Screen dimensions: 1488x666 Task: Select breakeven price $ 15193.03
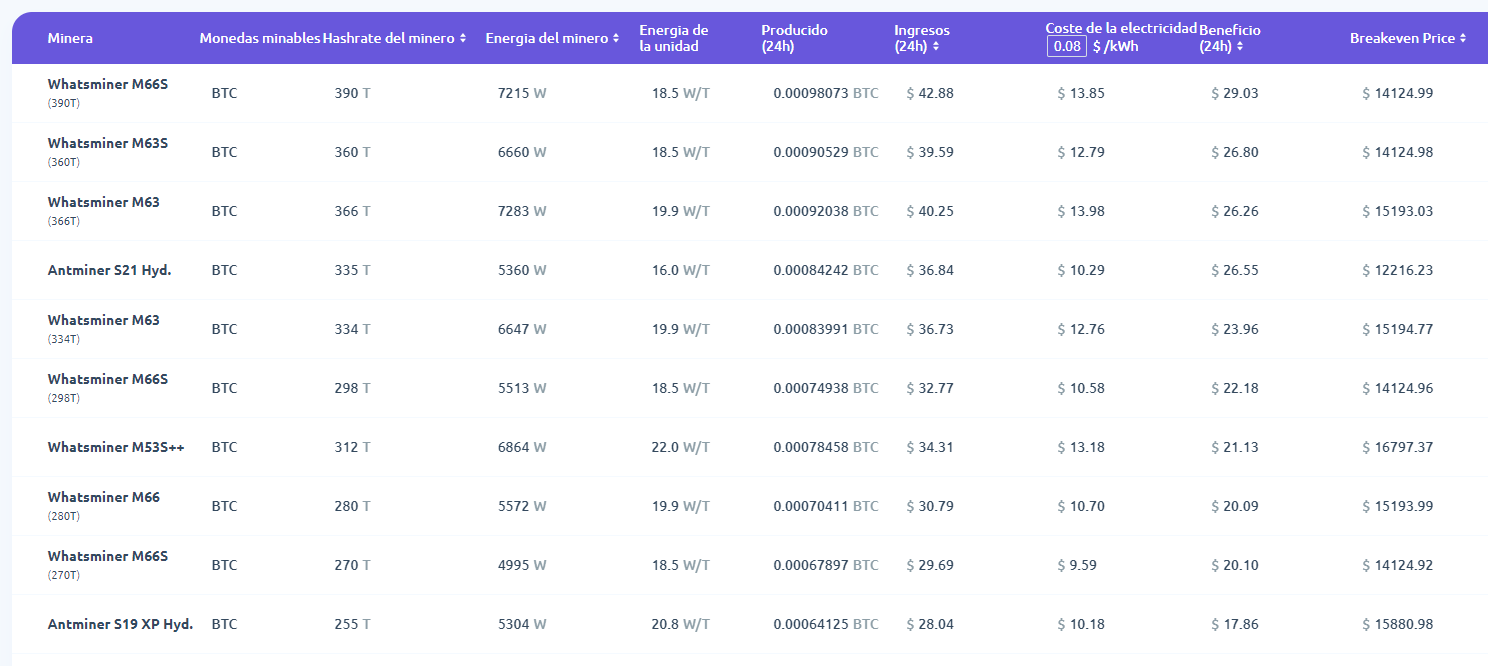coord(1398,211)
